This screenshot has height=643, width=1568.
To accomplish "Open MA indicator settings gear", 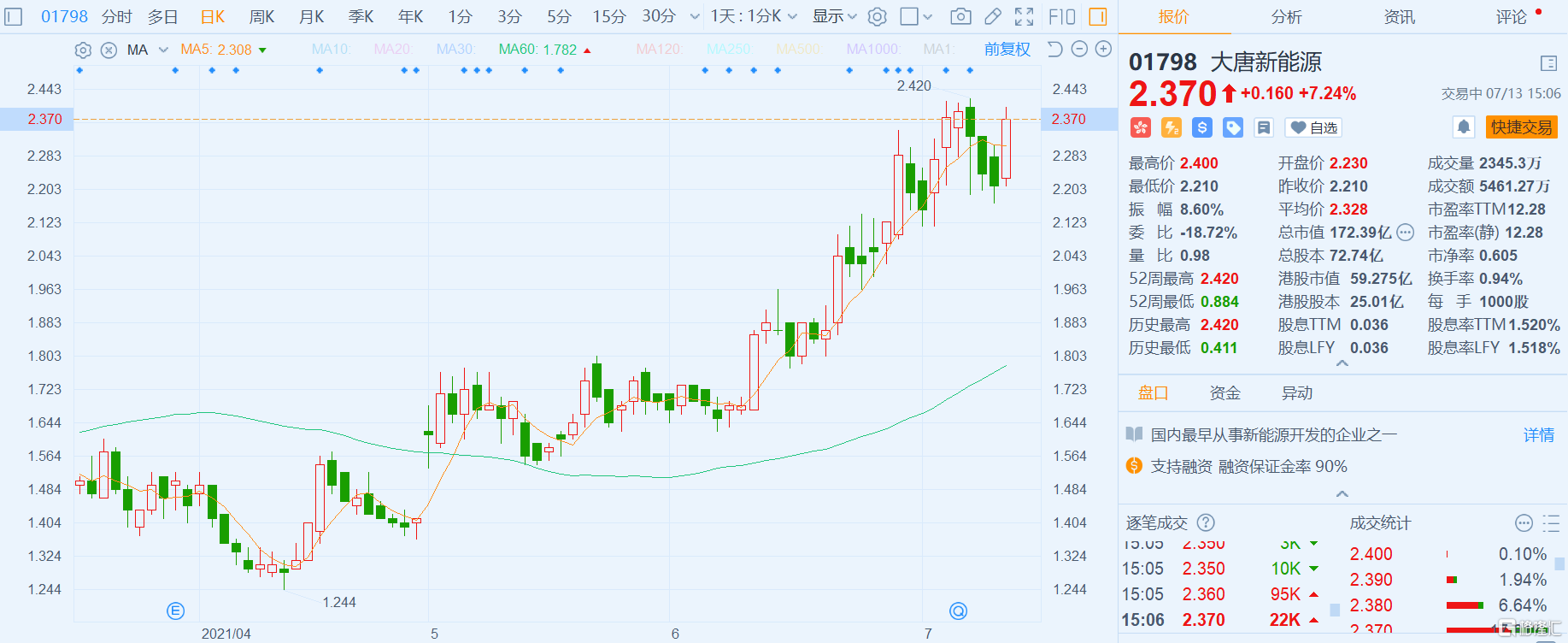I will coord(83,50).
